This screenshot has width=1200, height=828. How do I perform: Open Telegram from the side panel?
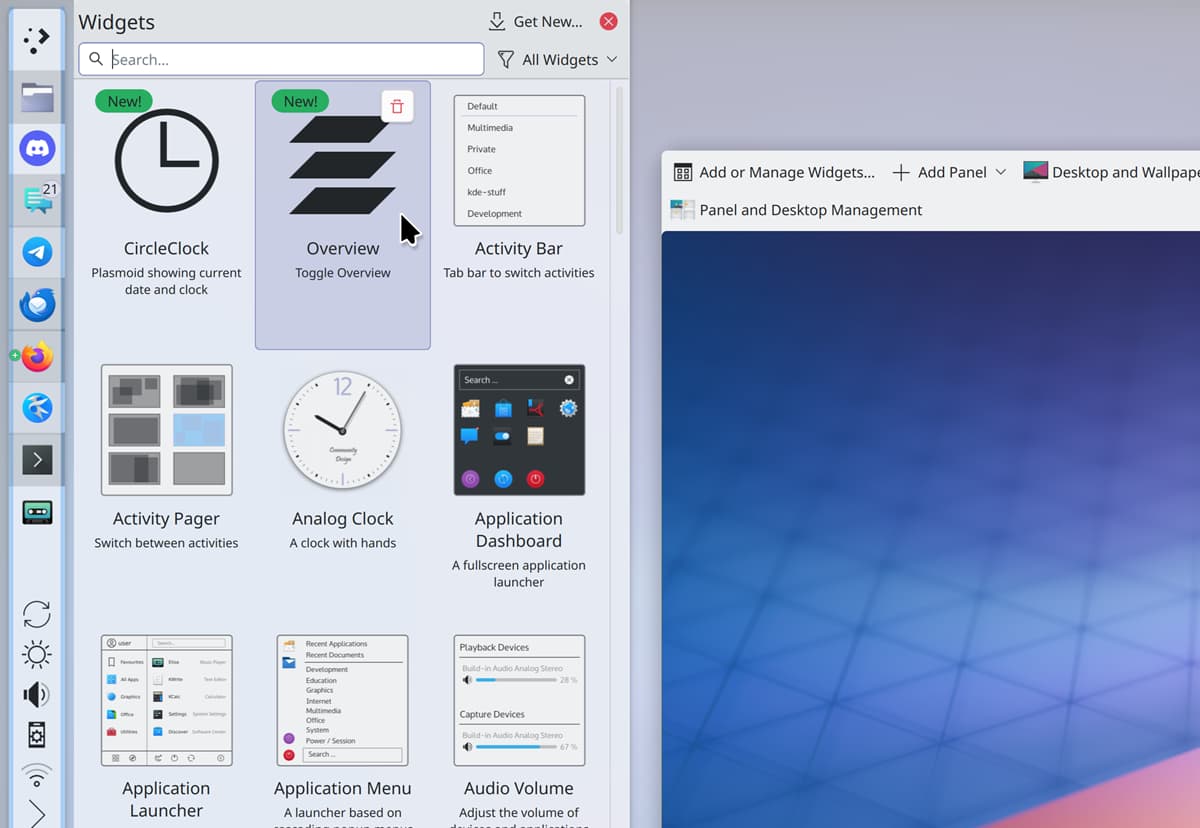37,252
